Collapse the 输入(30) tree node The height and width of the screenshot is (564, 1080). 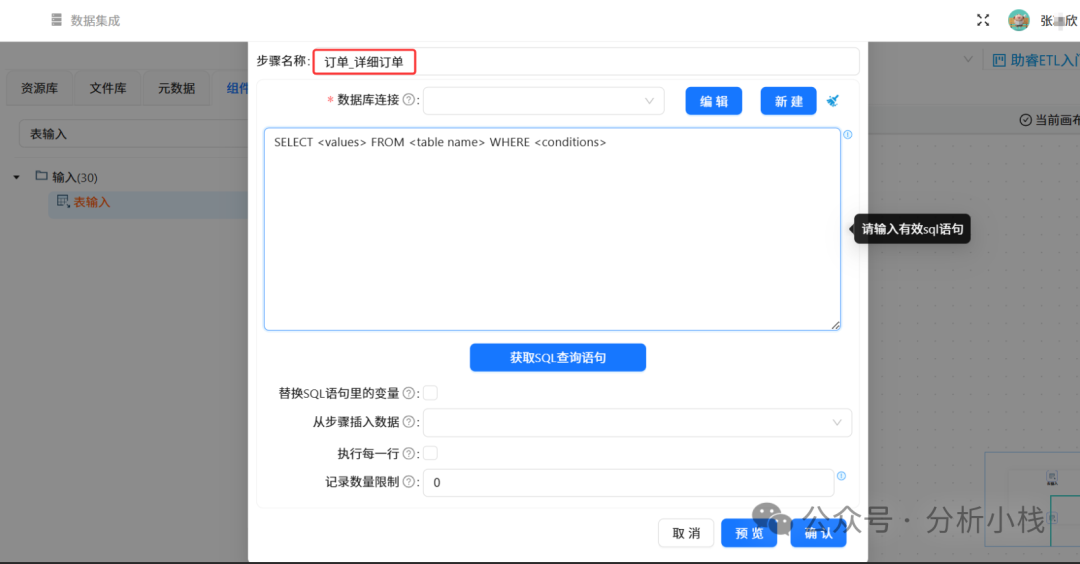17,178
